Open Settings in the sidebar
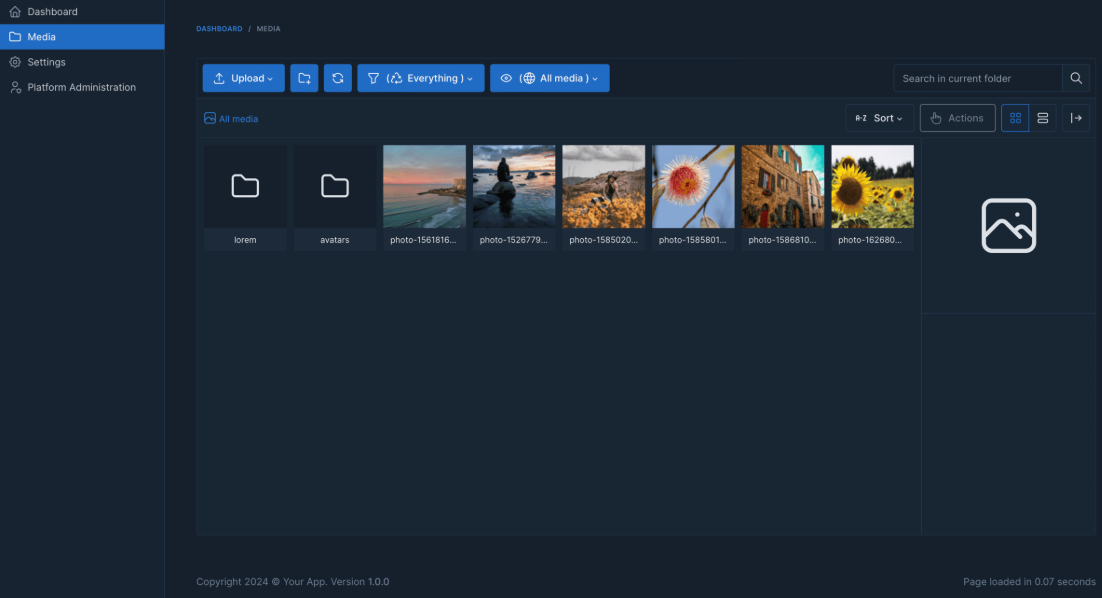 (x=82, y=62)
